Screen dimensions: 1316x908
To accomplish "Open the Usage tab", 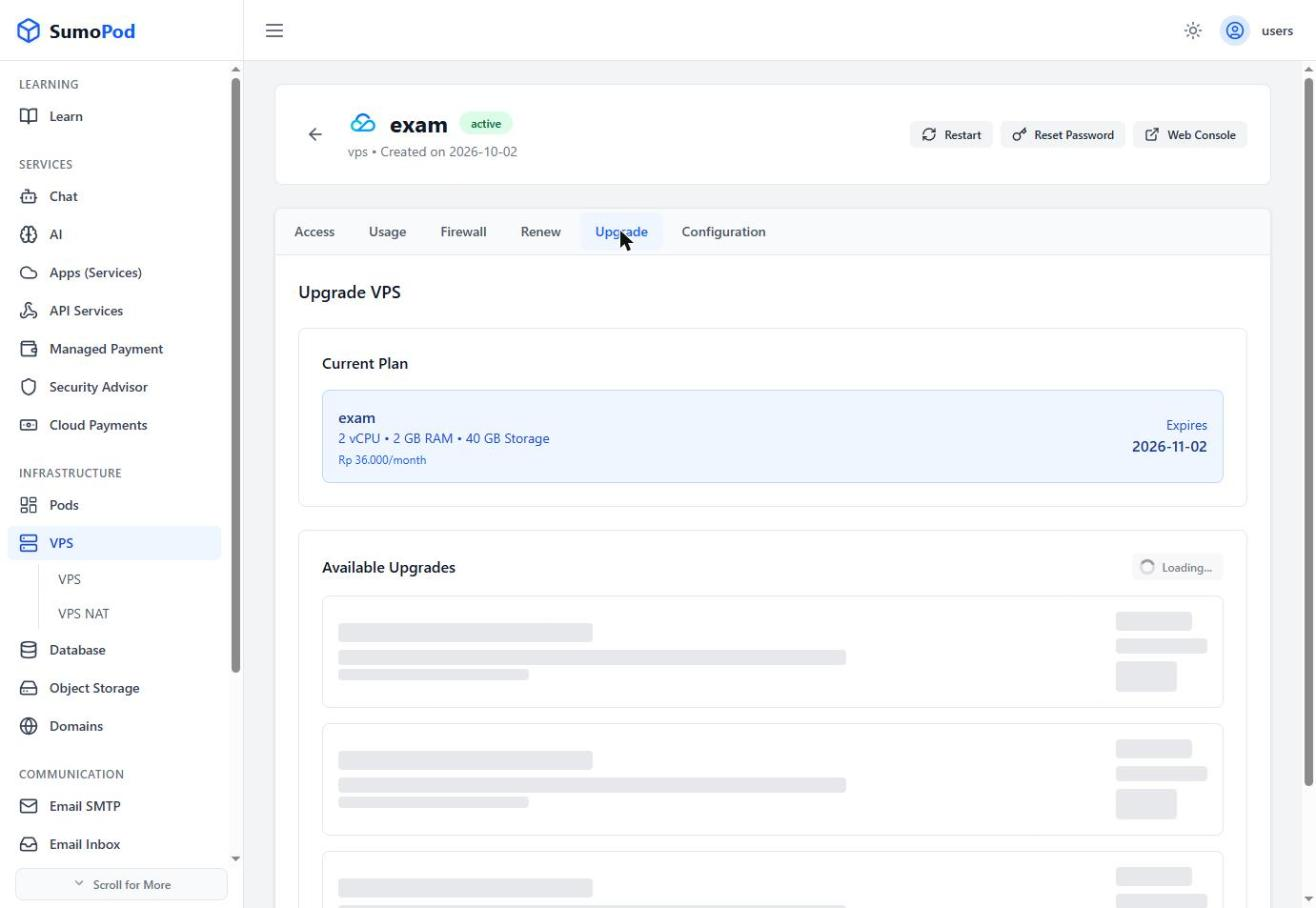I will [x=387, y=232].
